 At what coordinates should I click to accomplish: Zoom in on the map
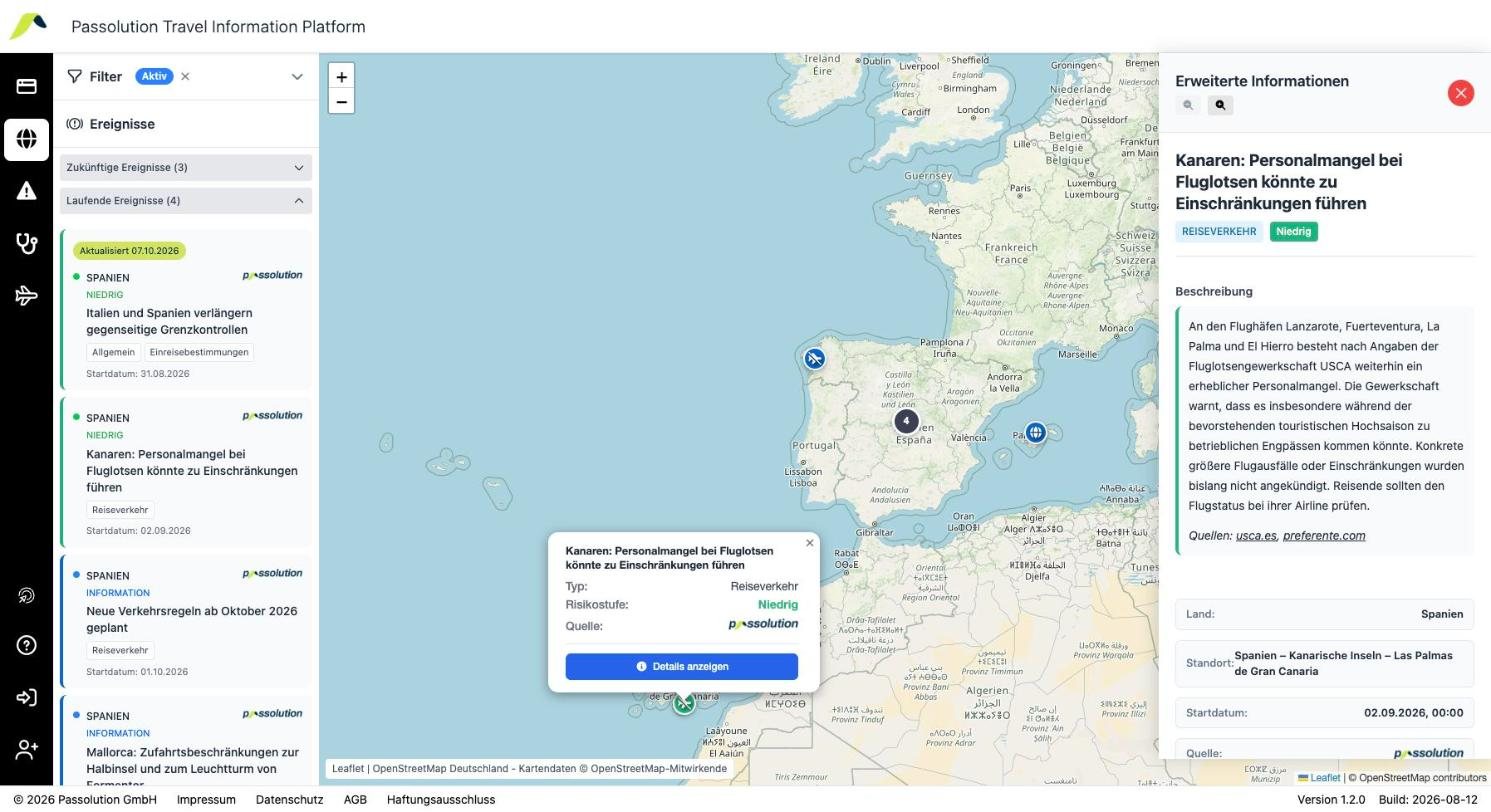point(341,77)
